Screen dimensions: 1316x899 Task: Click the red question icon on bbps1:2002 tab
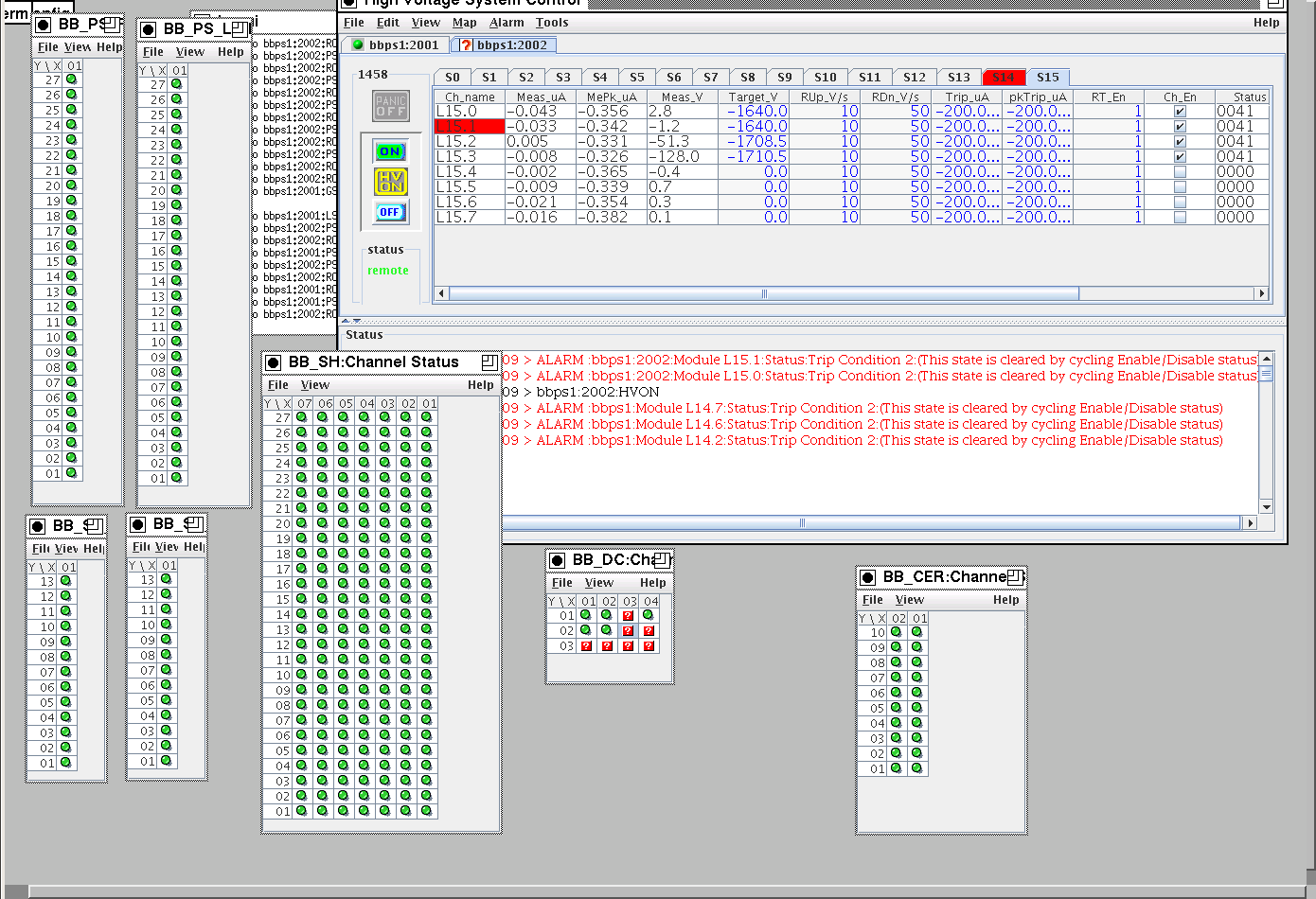pos(466,44)
